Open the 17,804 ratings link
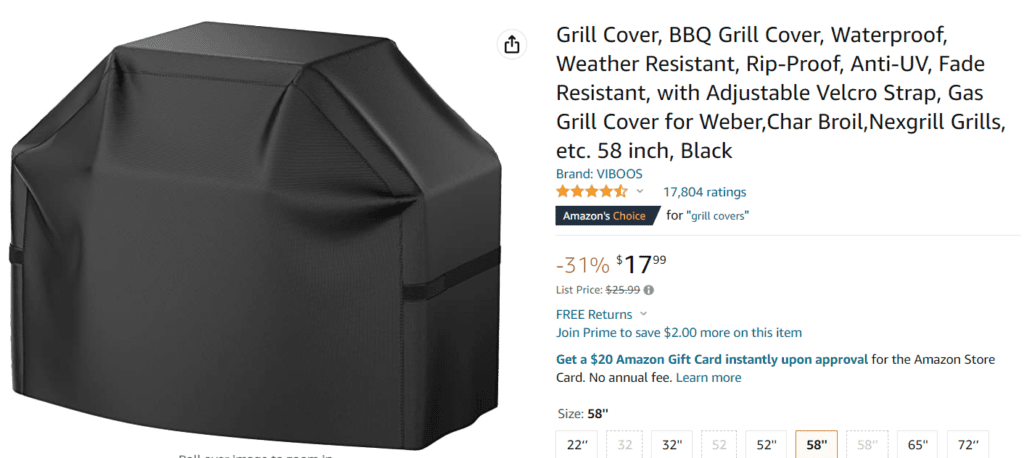Screen dimensions: 1024x458 pos(705,192)
